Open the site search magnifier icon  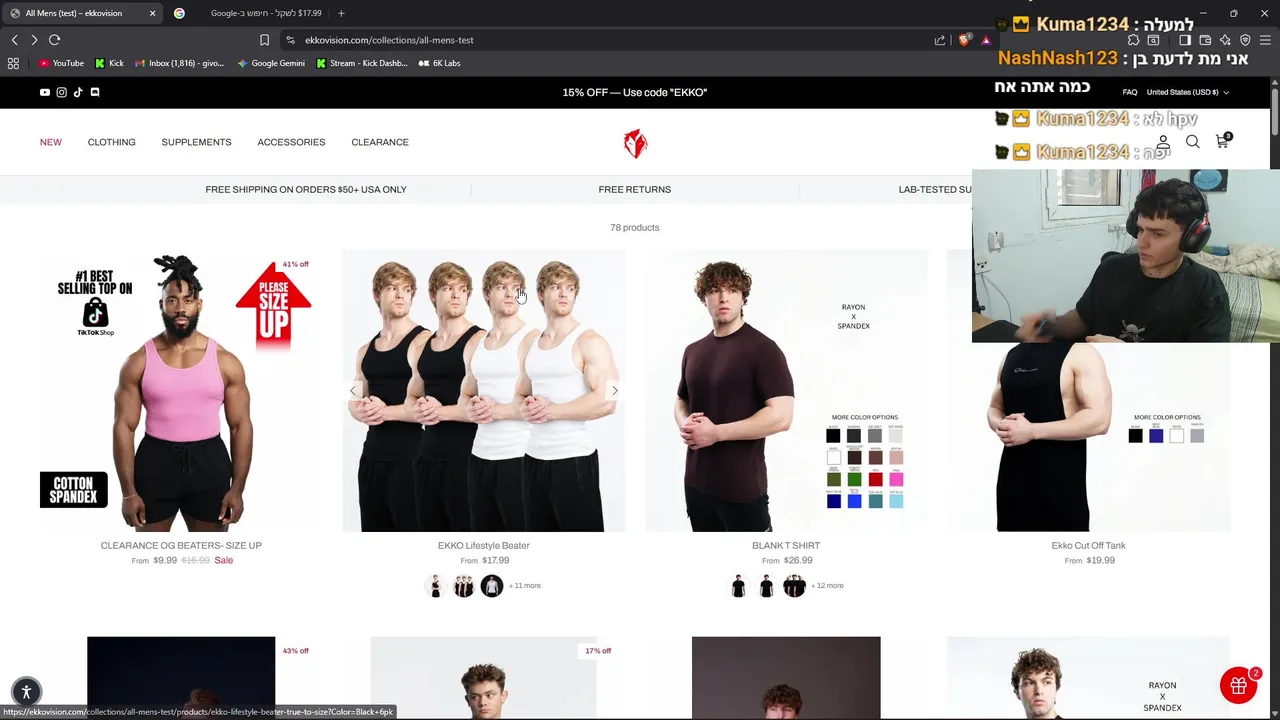[x=1193, y=142]
